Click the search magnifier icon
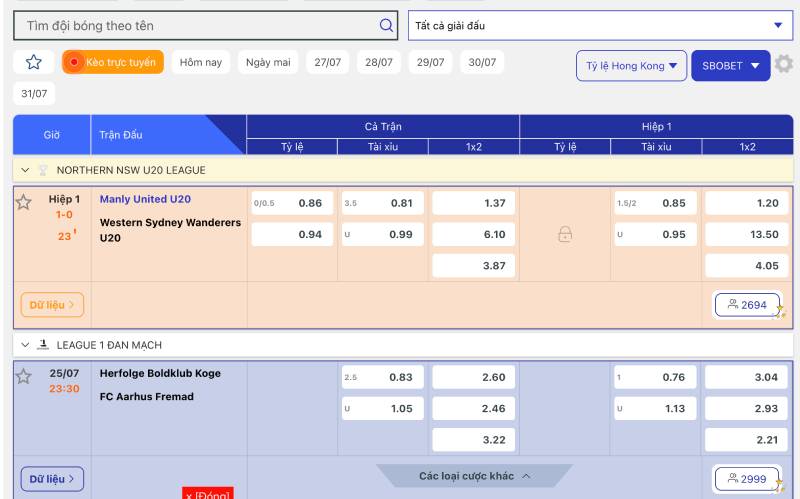The height and width of the screenshot is (499, 800). (x=386, y=25)
